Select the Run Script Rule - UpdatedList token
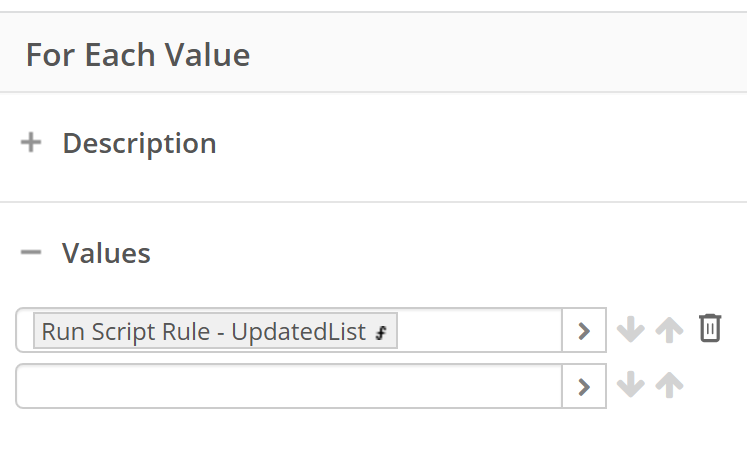The height and width of the screenshot is (457, 747). pyautogui.click(x=215, y=331)
